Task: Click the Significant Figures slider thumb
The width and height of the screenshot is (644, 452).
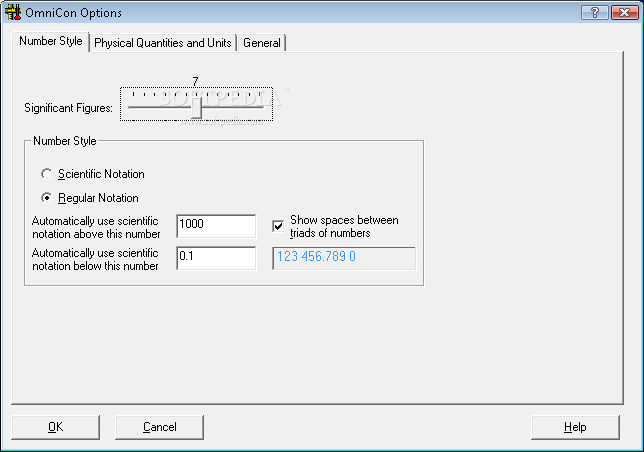Action: (x=197, y=108)
